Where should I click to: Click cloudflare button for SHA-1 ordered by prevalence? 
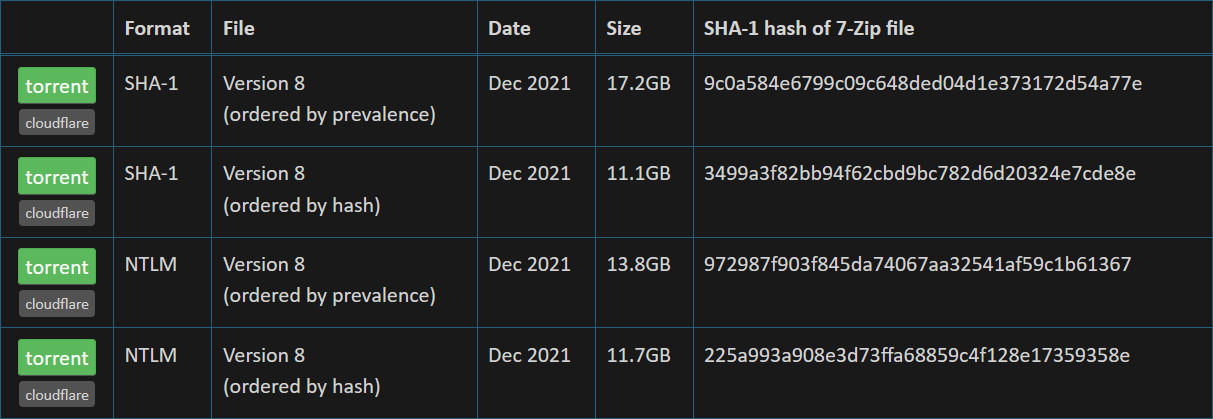57,122
